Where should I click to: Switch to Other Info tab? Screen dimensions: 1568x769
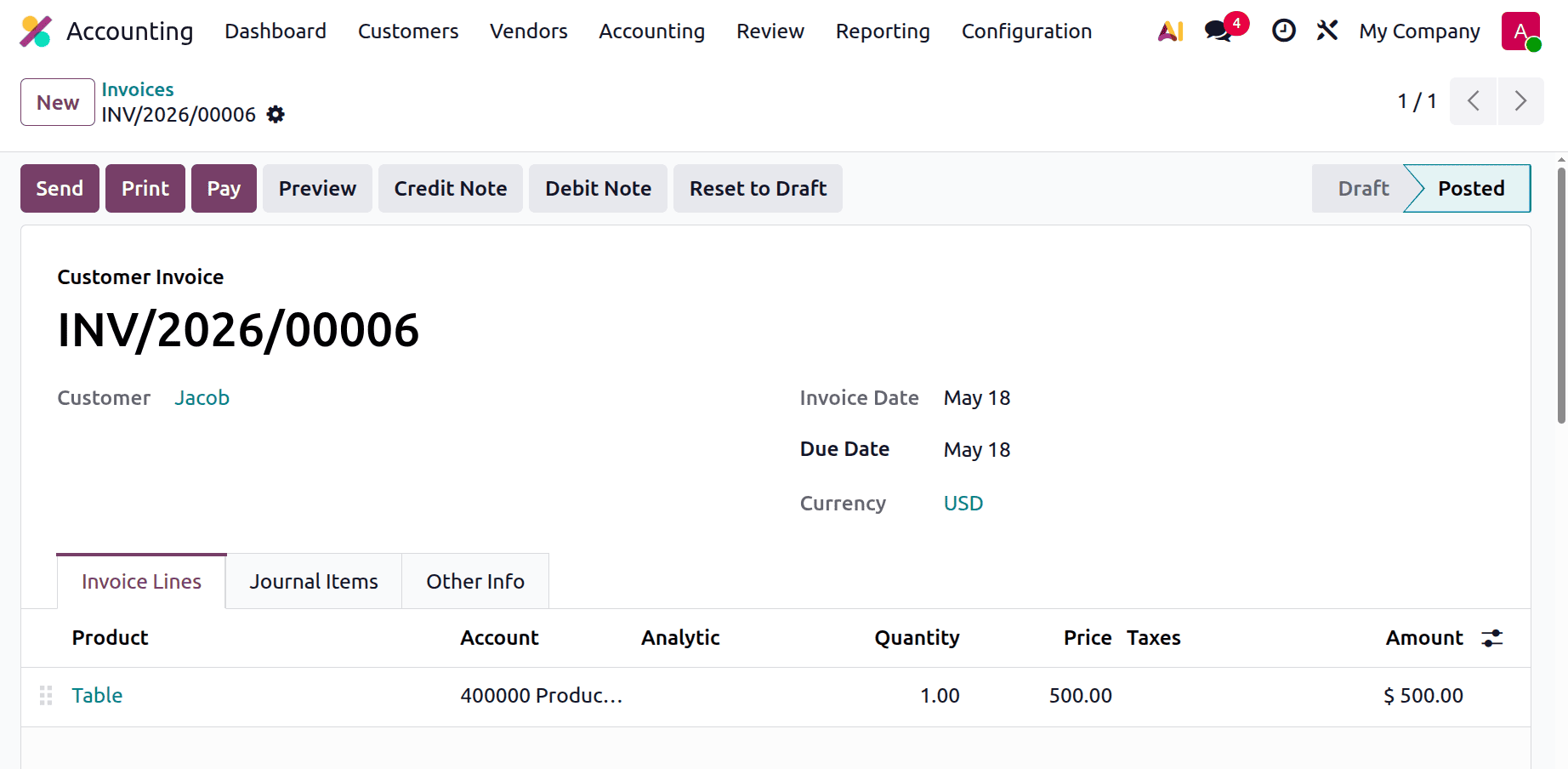475,582
